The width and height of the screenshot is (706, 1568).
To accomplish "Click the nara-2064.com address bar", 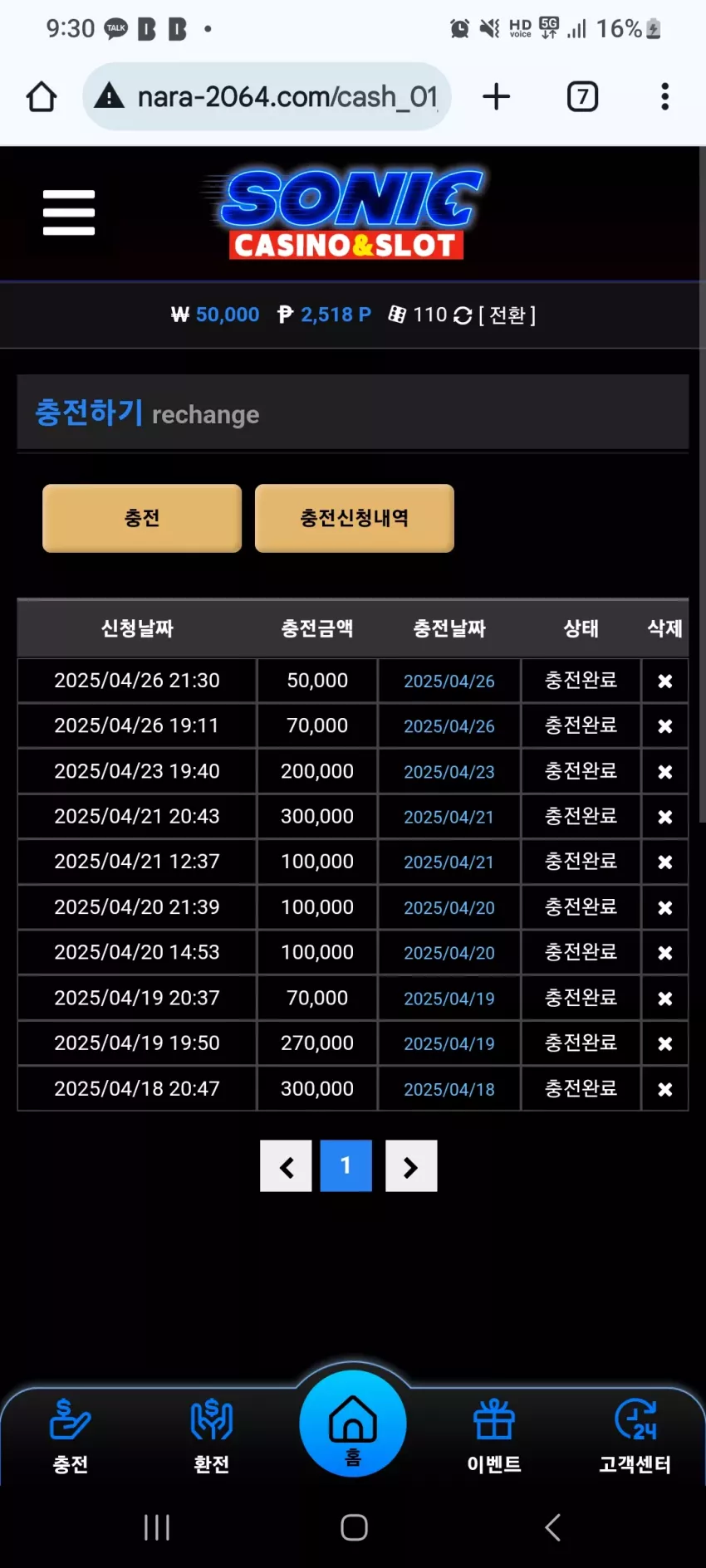I will (x=267, y=97).
